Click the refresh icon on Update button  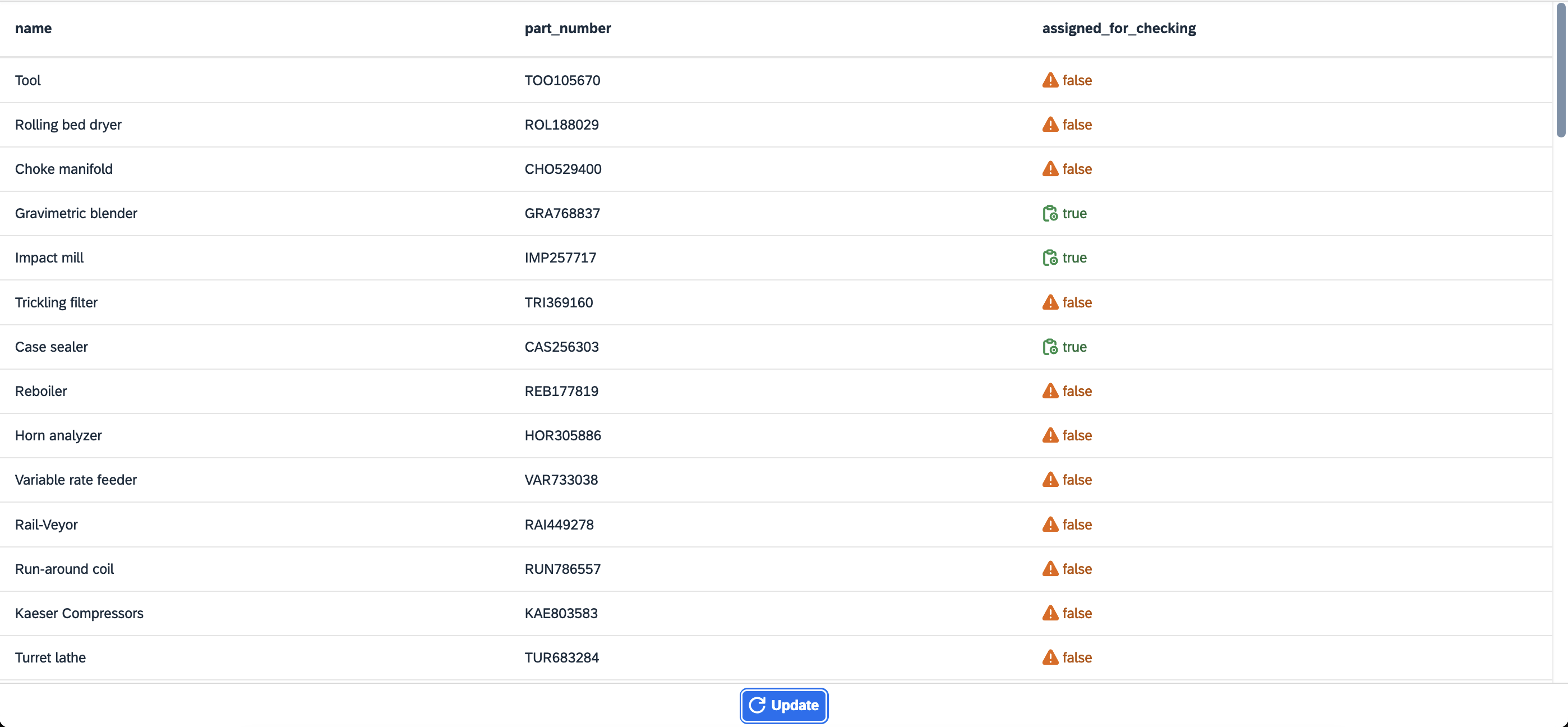click(757, 705)
